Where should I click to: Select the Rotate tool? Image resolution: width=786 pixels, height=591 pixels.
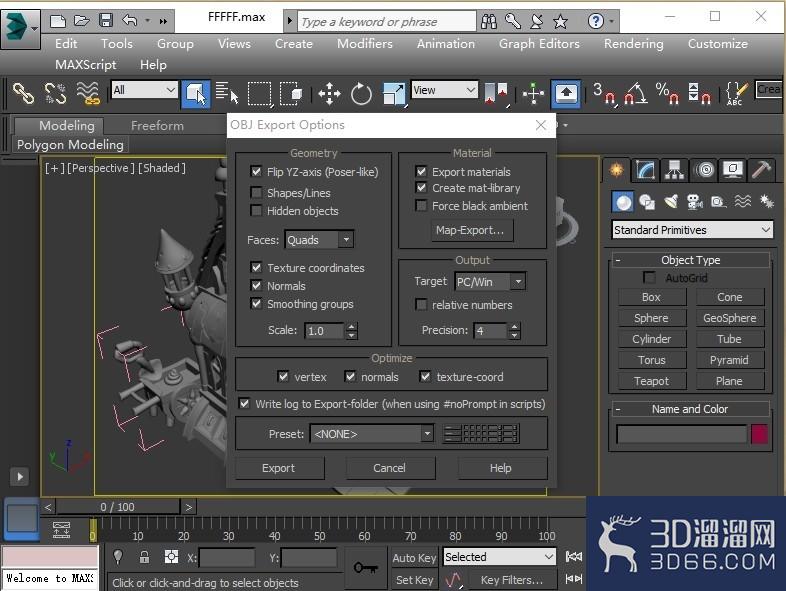tap(361, 93)
